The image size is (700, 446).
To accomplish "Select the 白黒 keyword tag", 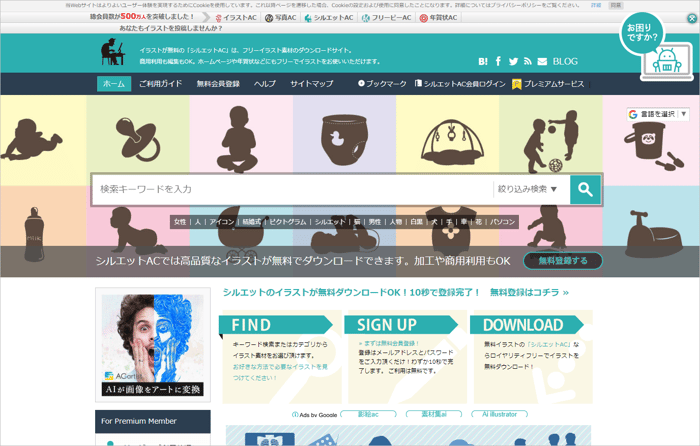I will pyautogui.click(x=417, y=222).
